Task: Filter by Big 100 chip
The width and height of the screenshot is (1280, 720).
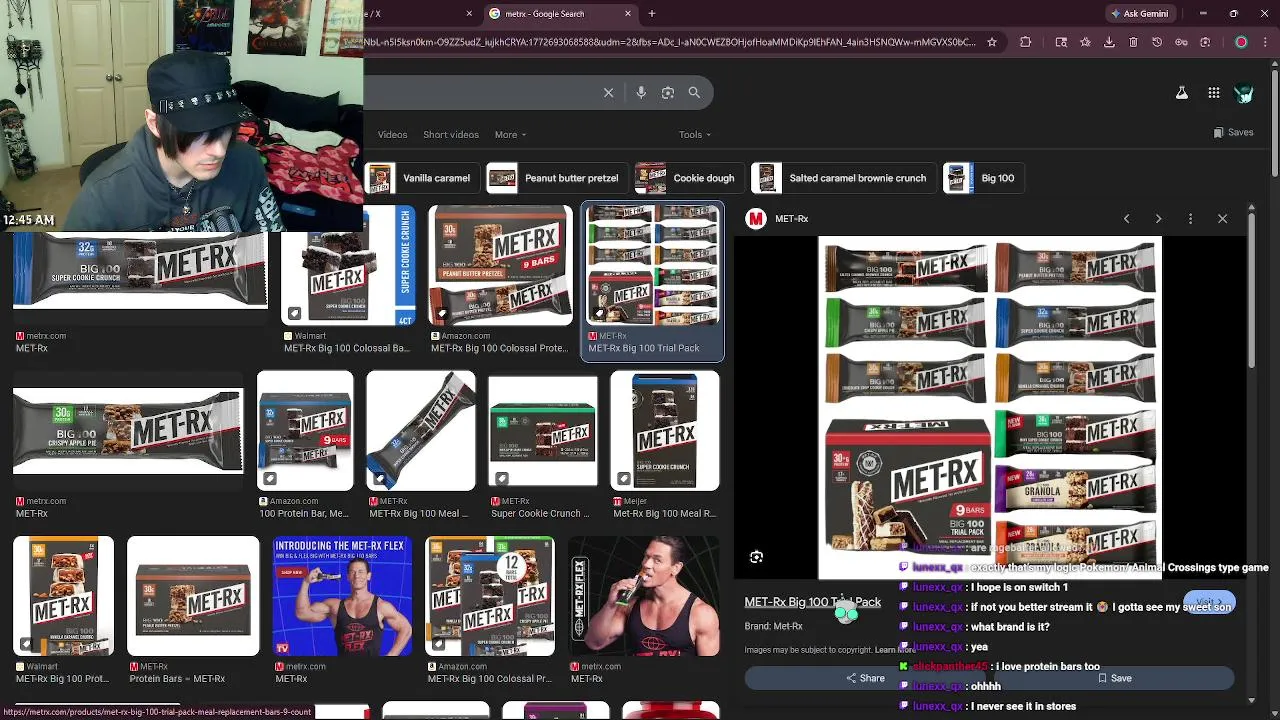Action: coord(983,178)
